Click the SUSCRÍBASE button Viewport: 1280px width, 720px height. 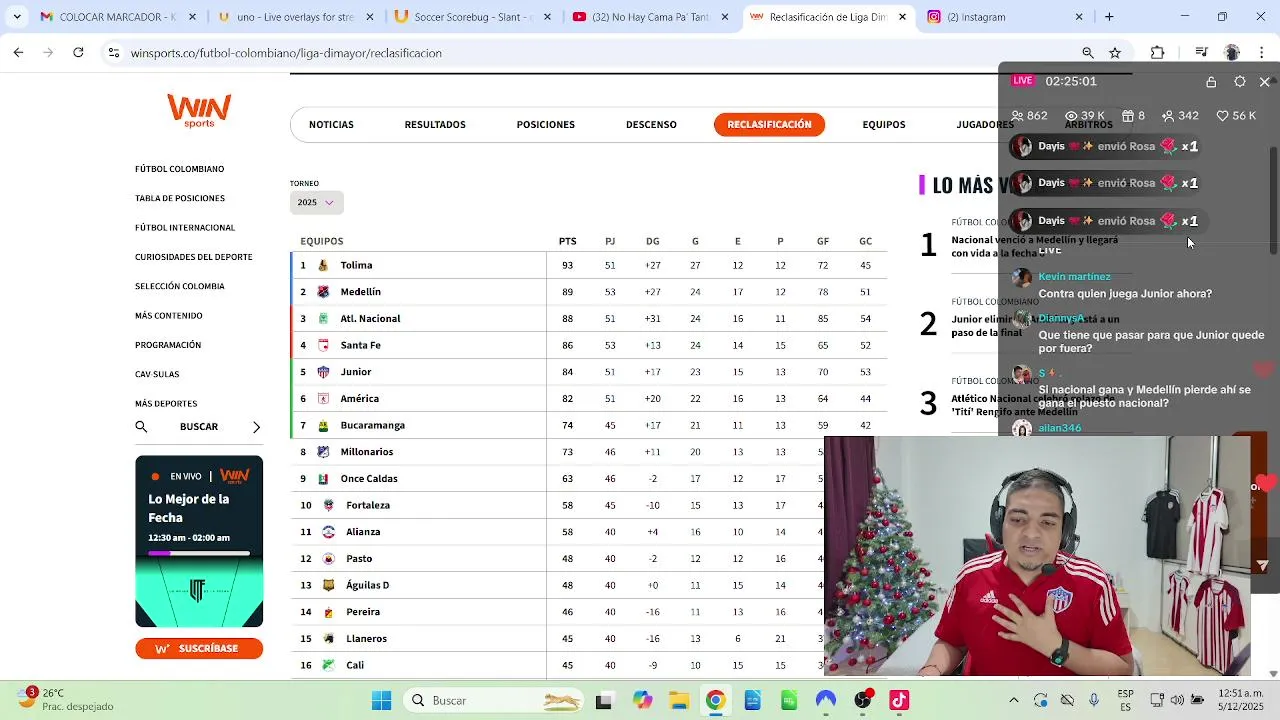pos(199,648)
